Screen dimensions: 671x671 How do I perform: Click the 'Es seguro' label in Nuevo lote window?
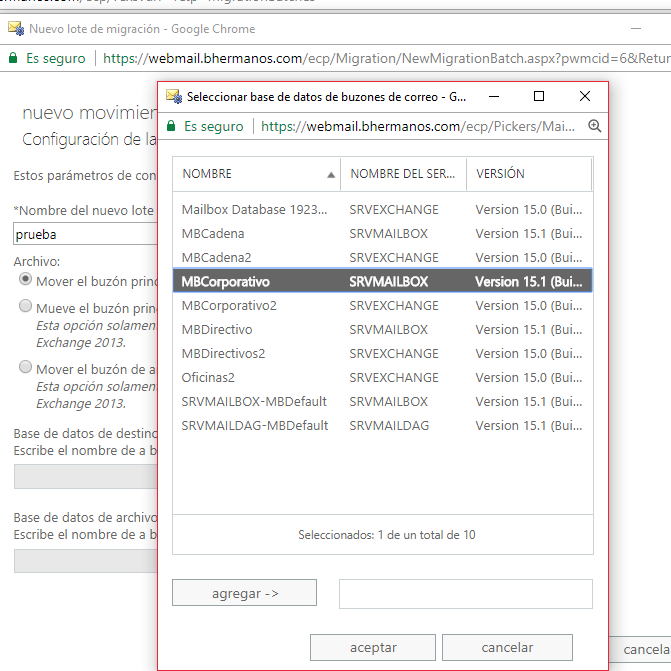56,58
